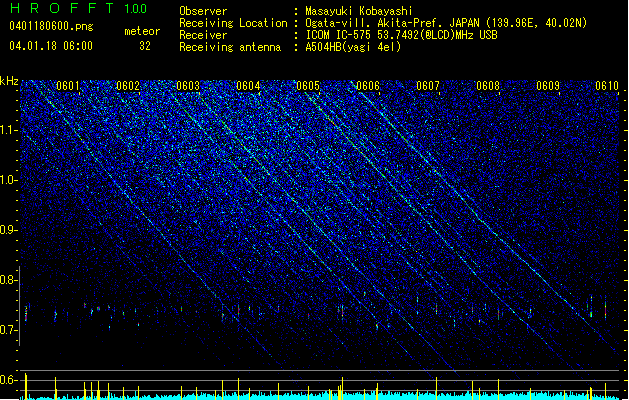The width and height of the screenshot is (629, 400).
Task: Click the 1.0 kHz frequency label
Action: (9, 180)
